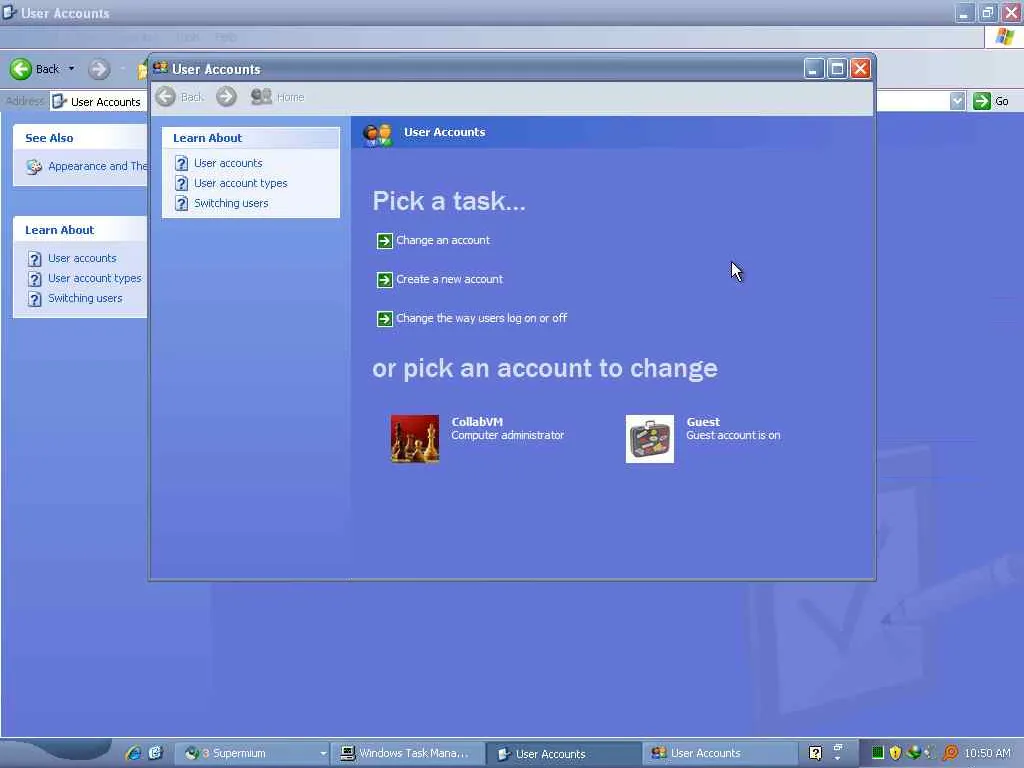
Task: Click the question icon beside User accounts in the background window
Action: (x=35, y=259)
